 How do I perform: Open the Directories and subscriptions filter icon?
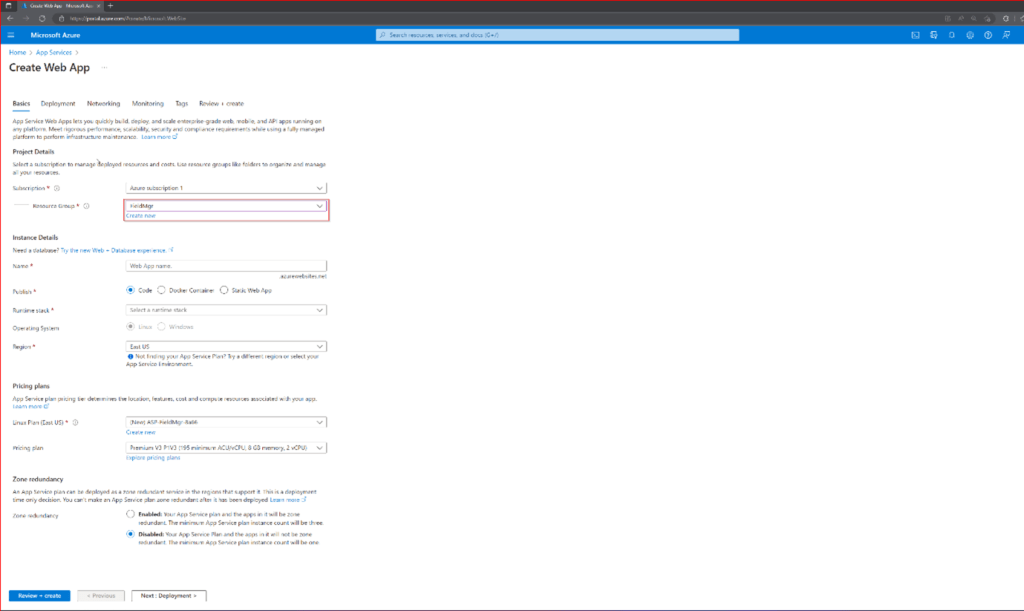coord(933,35)
